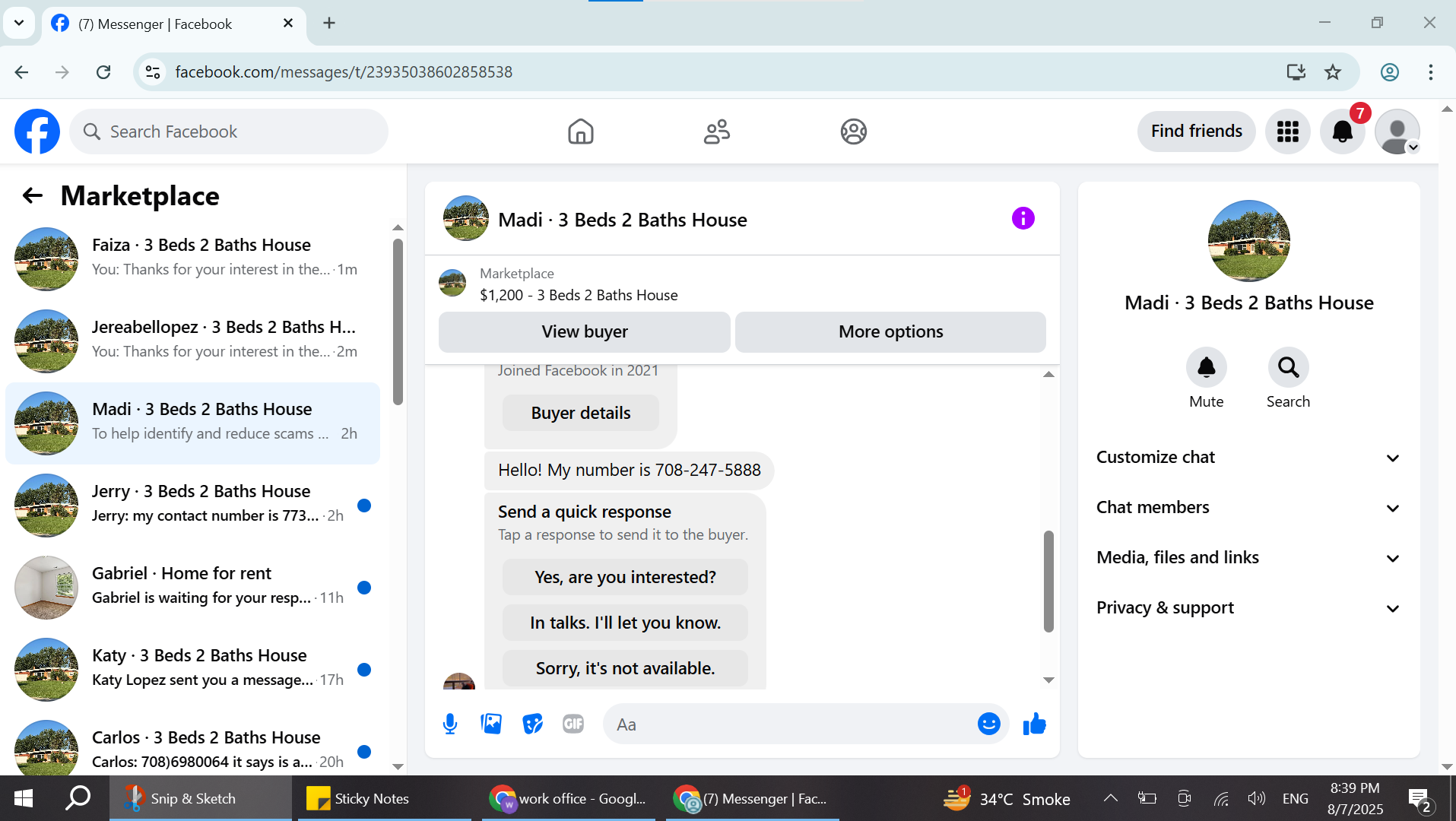Click the More options button
The height and width of the screenshot is (821, 1456).
(x=890, y=331)
